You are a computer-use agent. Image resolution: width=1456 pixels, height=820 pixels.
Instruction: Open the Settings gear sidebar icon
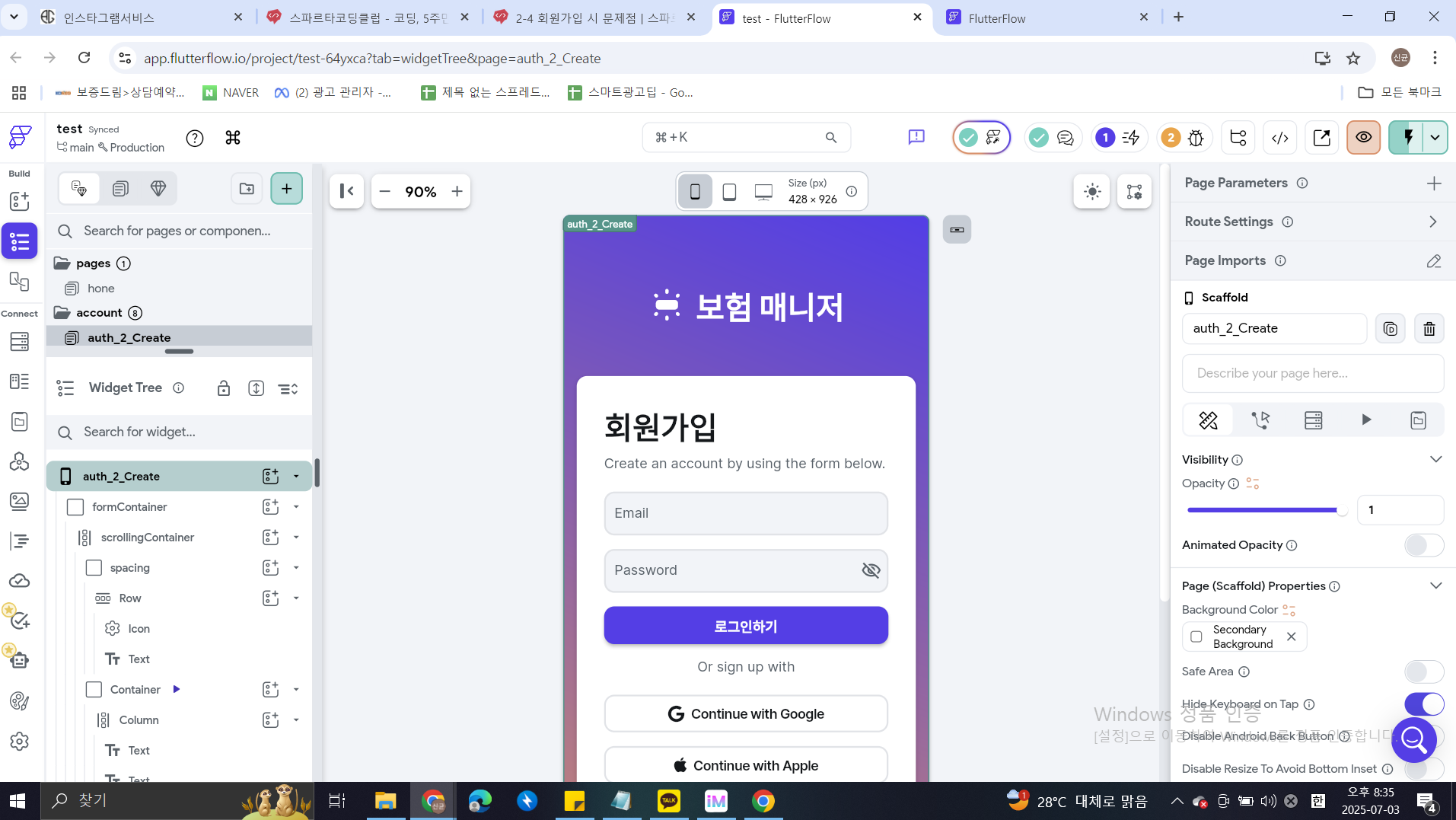pos(19,742)
